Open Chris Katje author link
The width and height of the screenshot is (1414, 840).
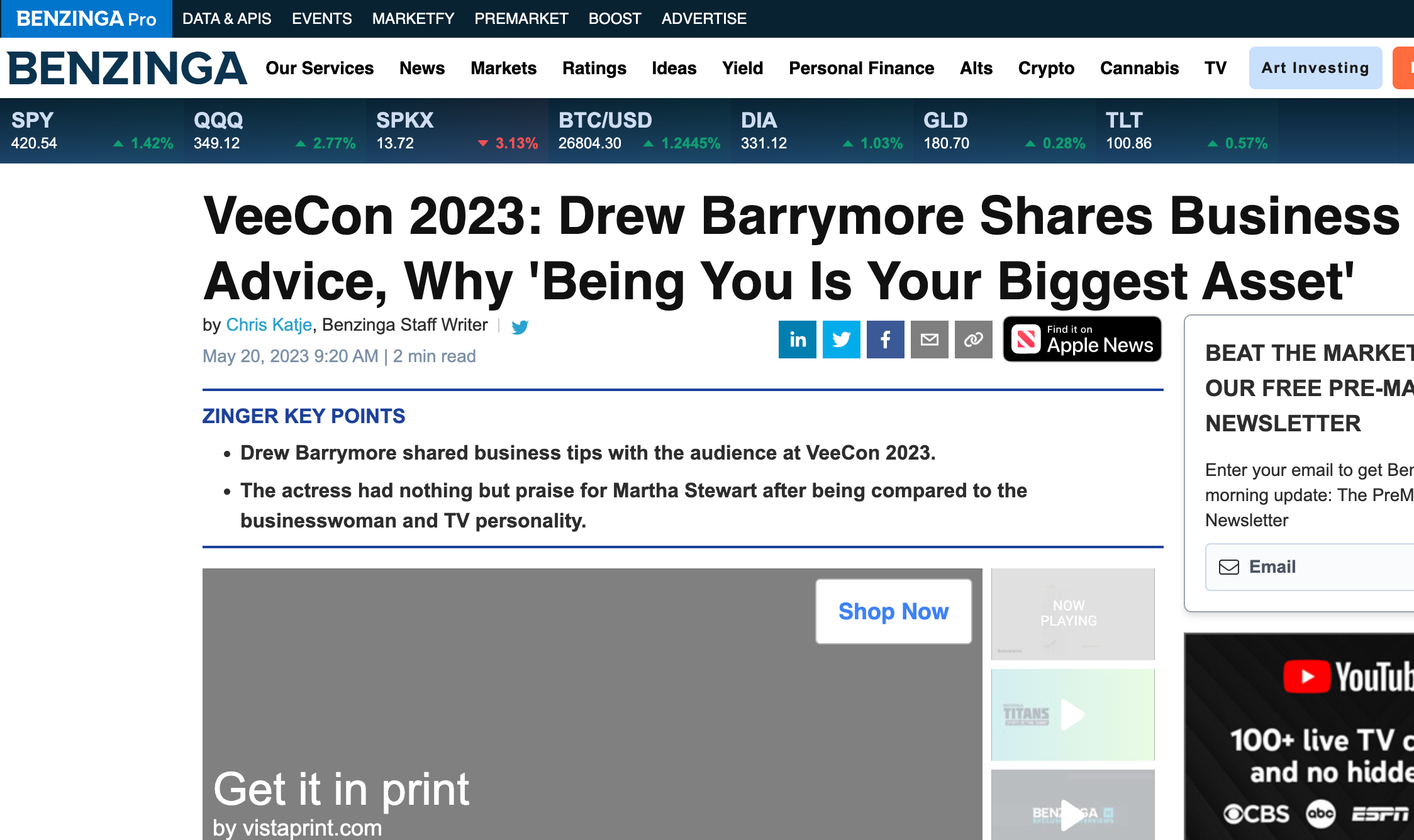coord(269,324)
